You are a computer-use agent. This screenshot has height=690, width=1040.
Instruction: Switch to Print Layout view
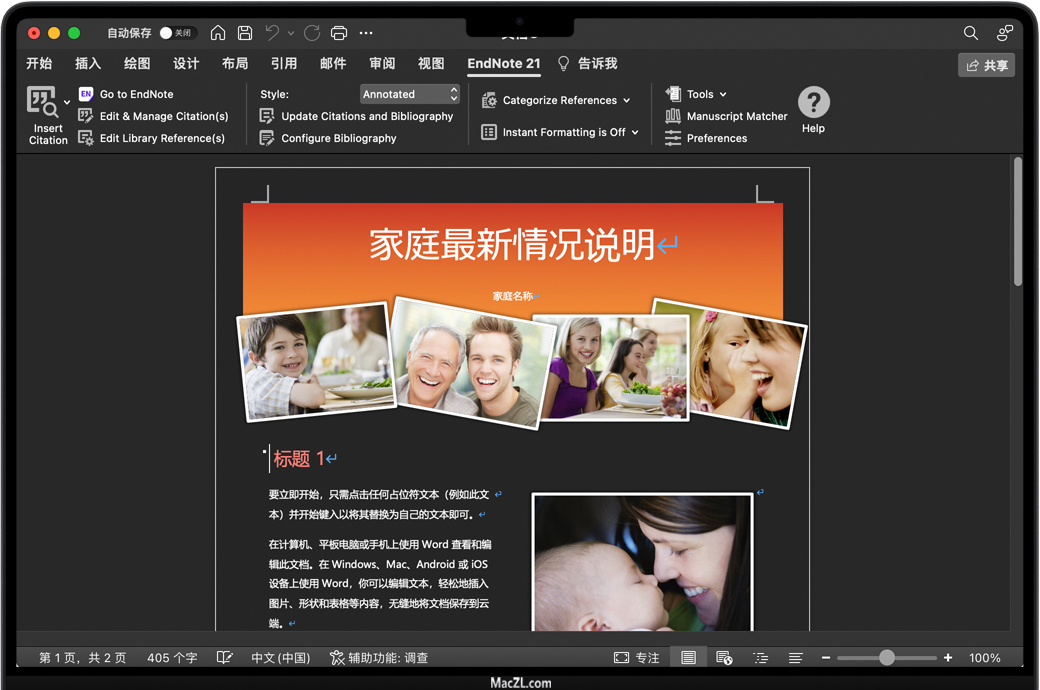tap(688, 658)
